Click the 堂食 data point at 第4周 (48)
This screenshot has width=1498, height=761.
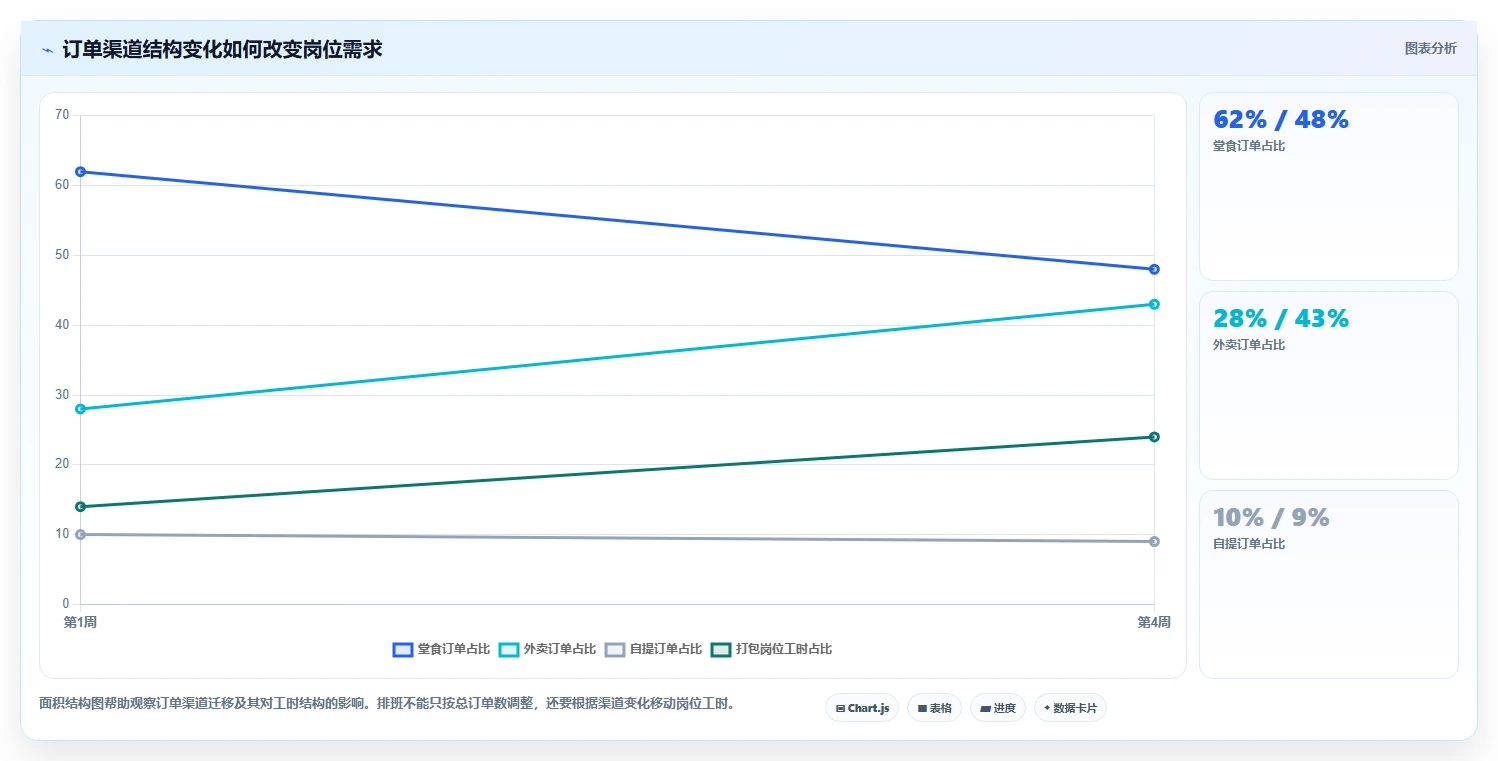click(x=1154, y=269)
